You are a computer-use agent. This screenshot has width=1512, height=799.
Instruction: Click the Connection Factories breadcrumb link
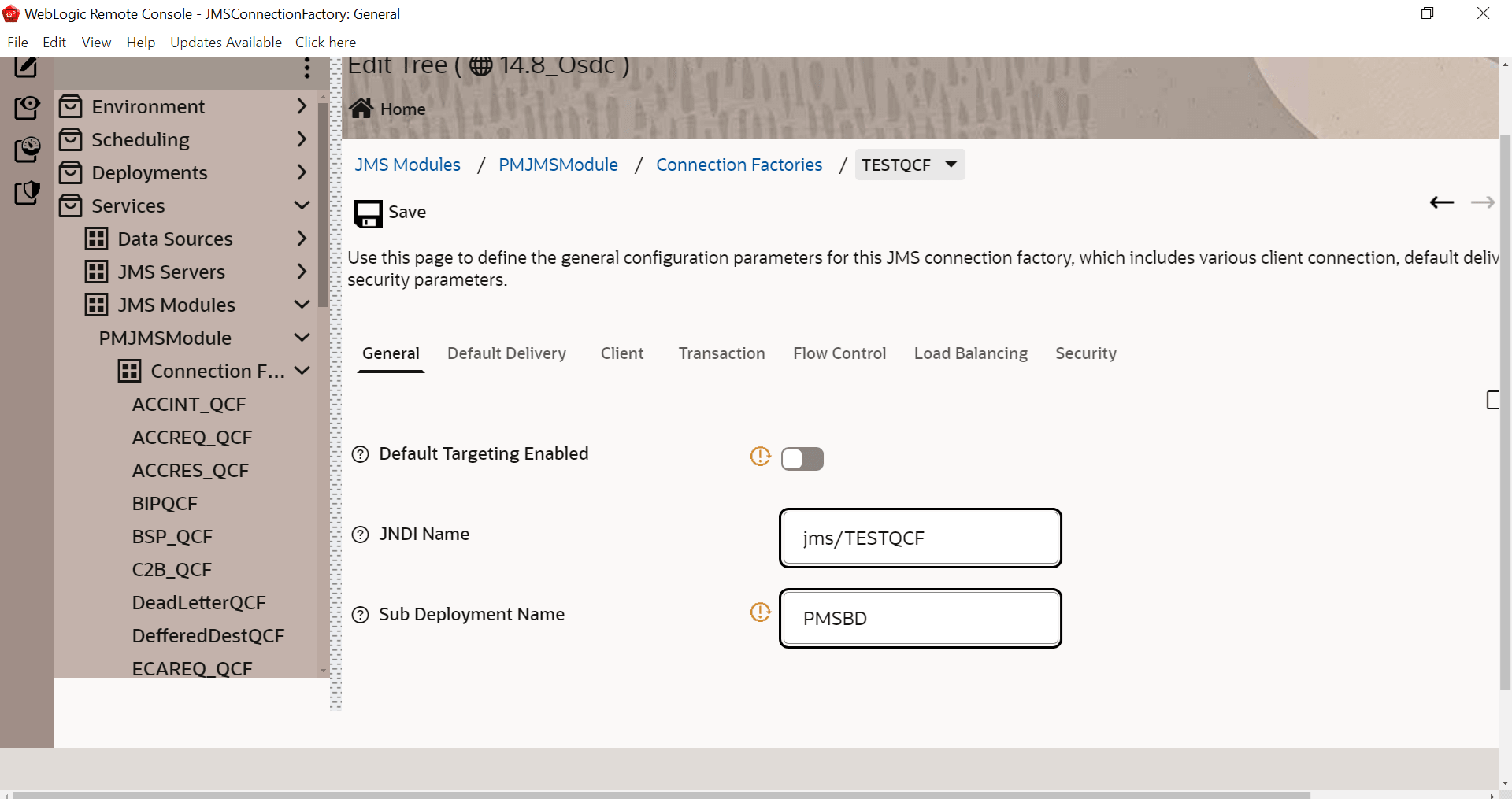coord(739,165)
